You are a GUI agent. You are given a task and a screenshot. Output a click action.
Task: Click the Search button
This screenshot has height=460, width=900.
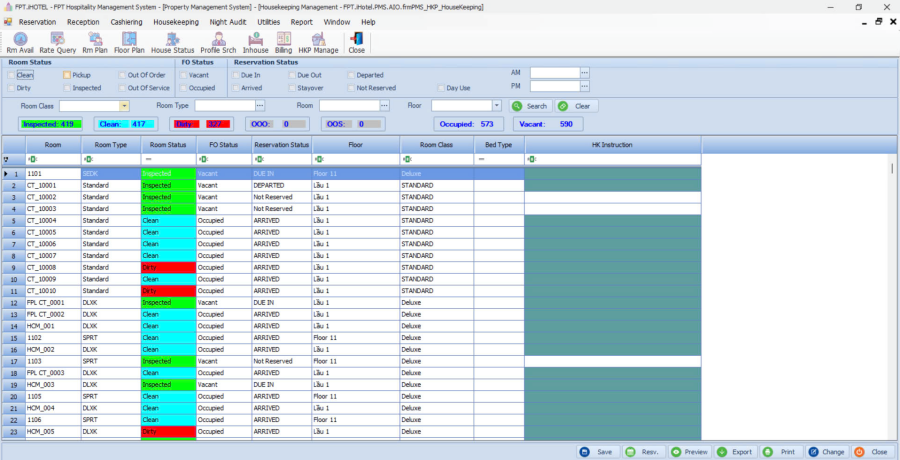[x=530, y=106]
